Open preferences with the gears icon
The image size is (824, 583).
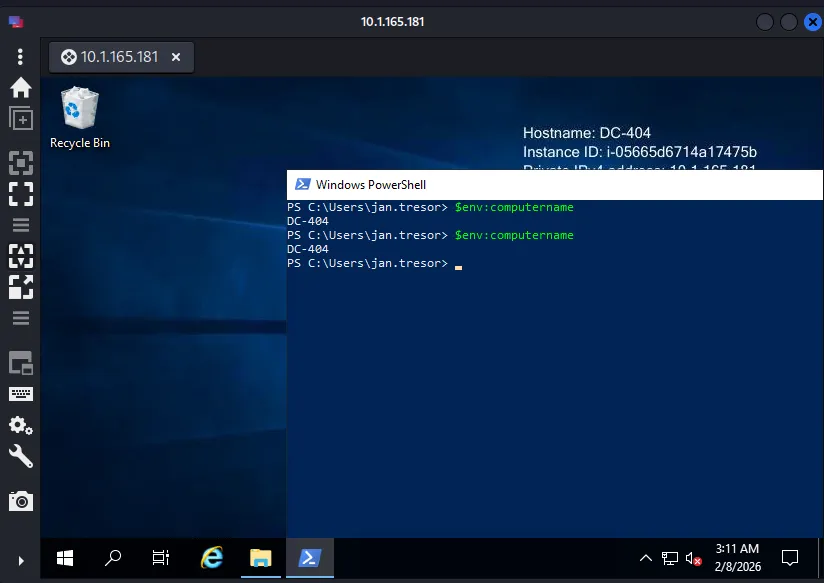pos(20,425)
